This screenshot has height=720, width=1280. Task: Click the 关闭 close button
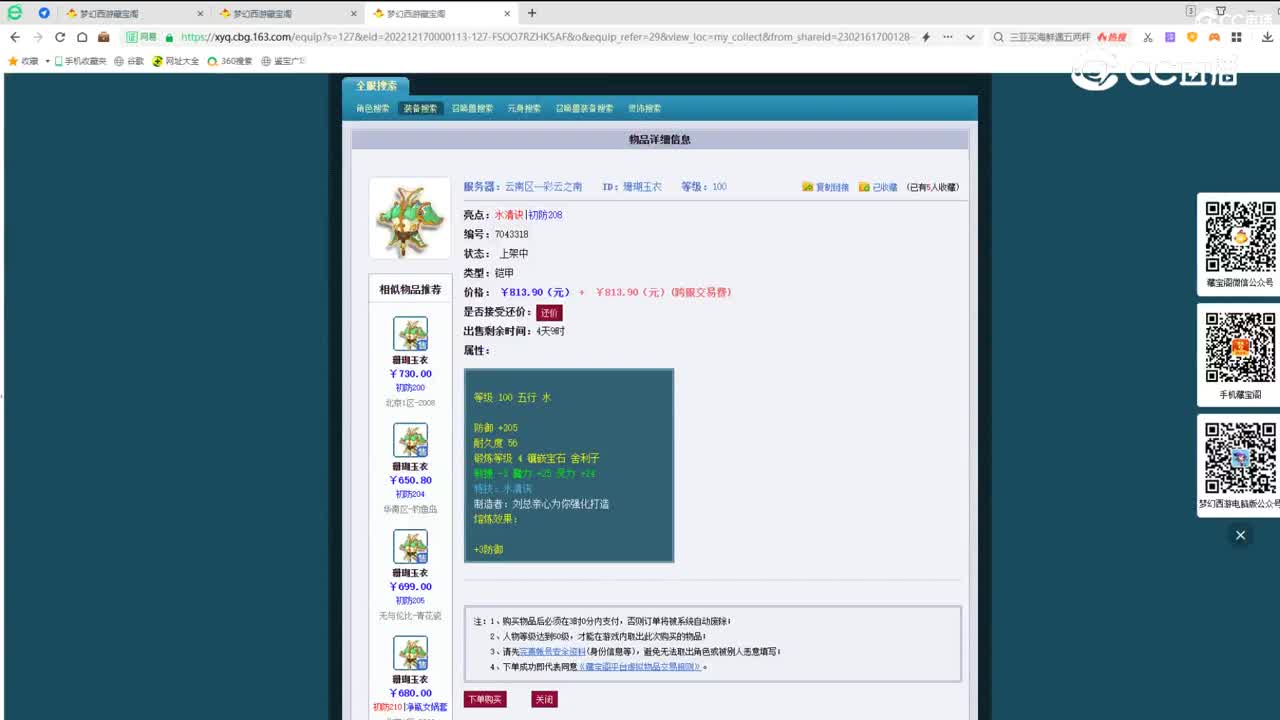tap(544, 699)
